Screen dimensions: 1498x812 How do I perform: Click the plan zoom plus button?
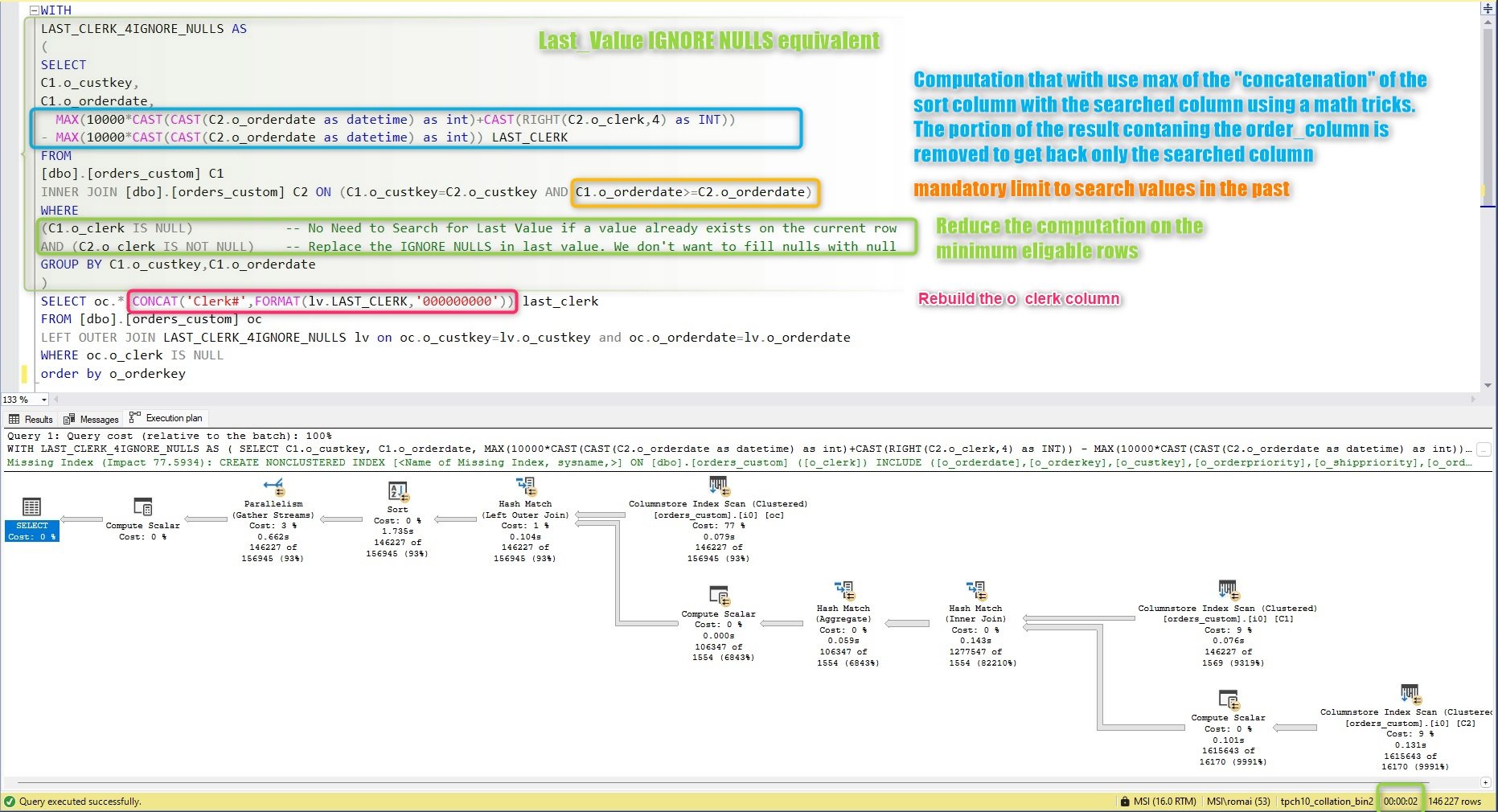pyautogui.click(x=1485, y=782)
